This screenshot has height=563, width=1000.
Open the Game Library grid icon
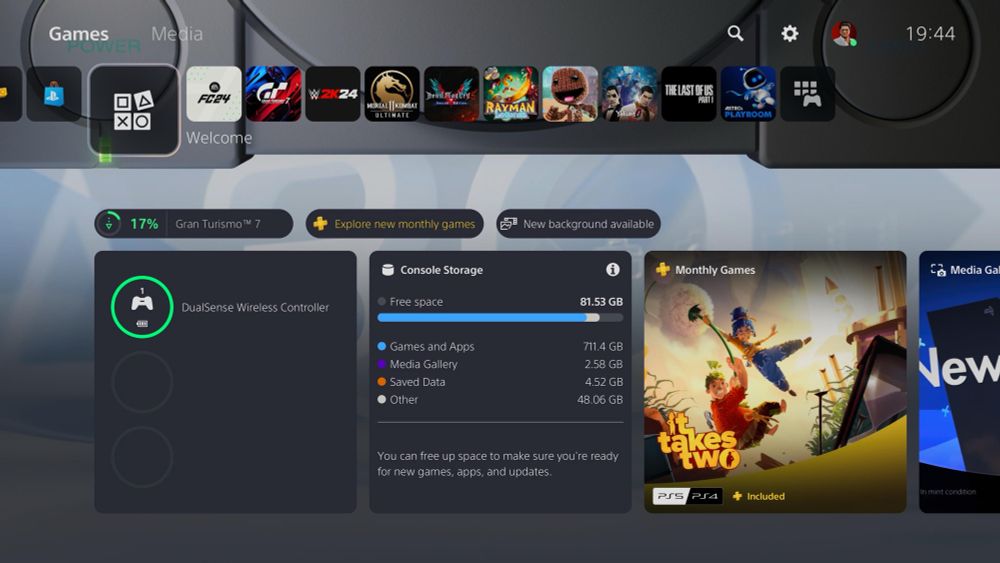[x=807, y=94]
